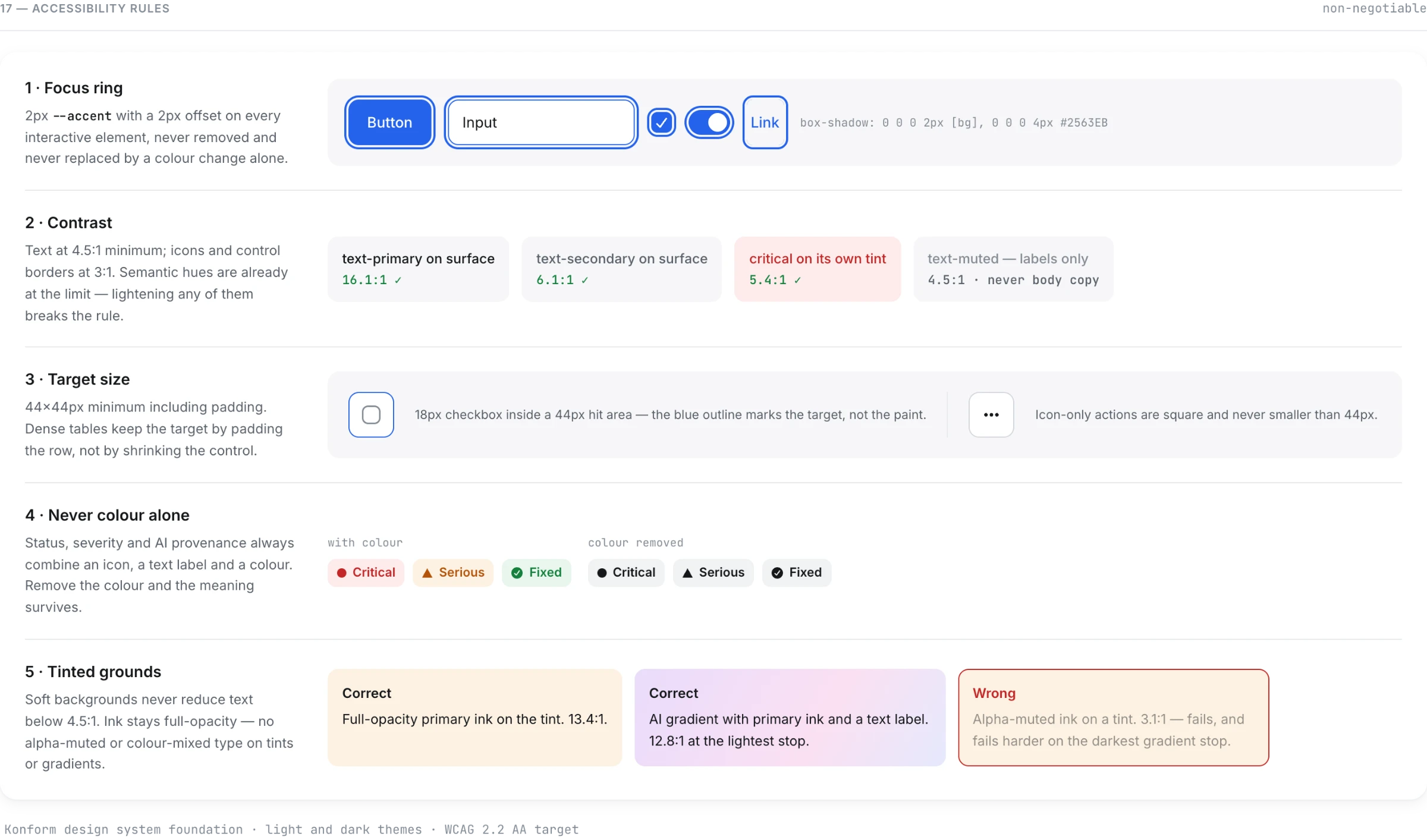Click the '2 · Contrast' heading

(68, 223)
